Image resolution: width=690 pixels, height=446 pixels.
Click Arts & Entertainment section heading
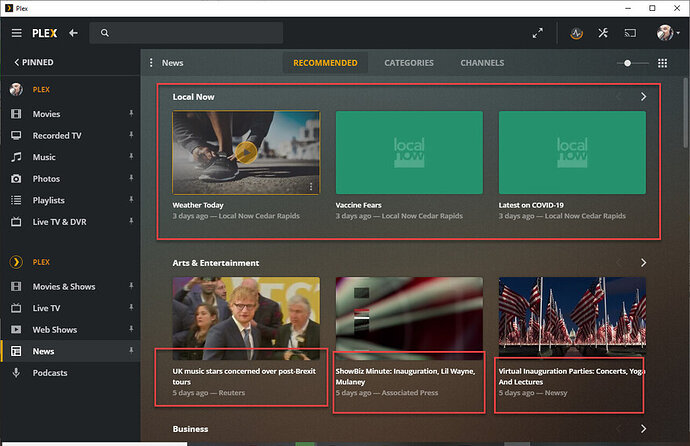tap(216, 263)
